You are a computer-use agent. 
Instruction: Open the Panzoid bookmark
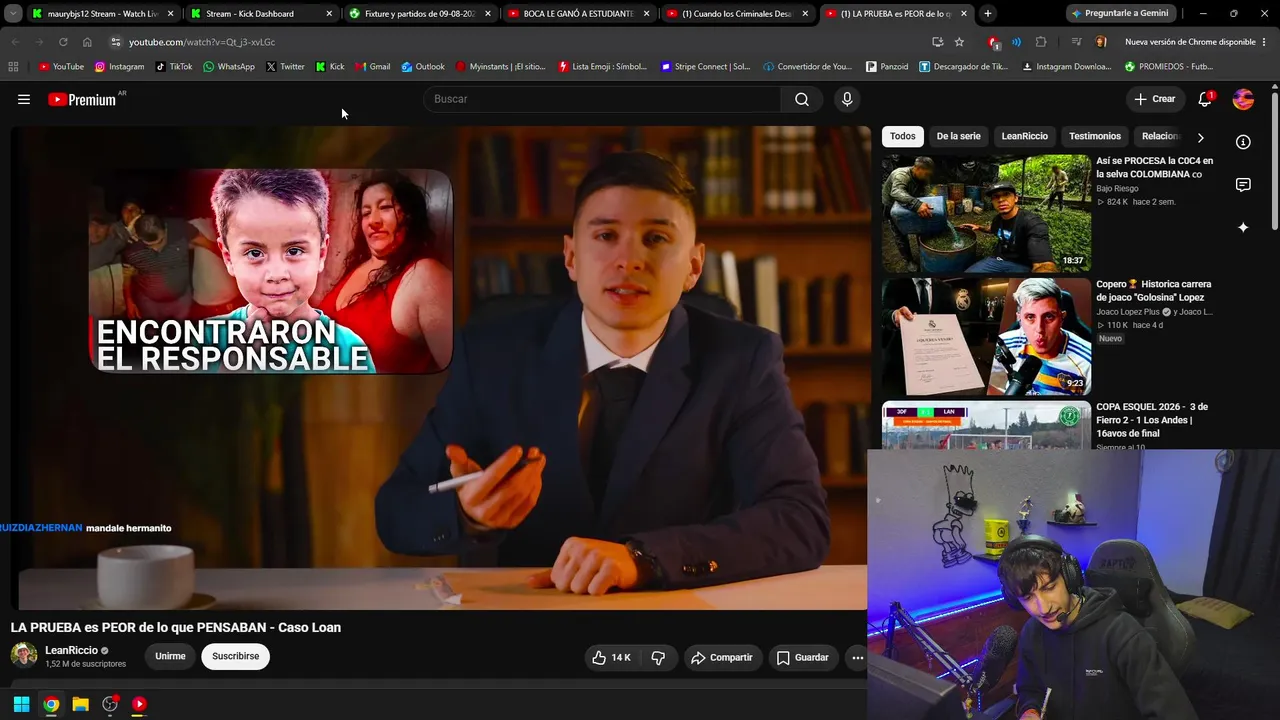click(x=885, y=67)
